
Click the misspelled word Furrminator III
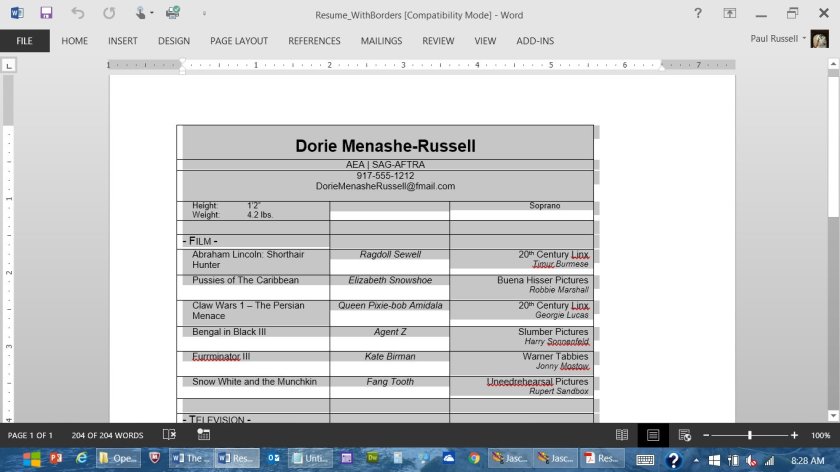(221, 356)
